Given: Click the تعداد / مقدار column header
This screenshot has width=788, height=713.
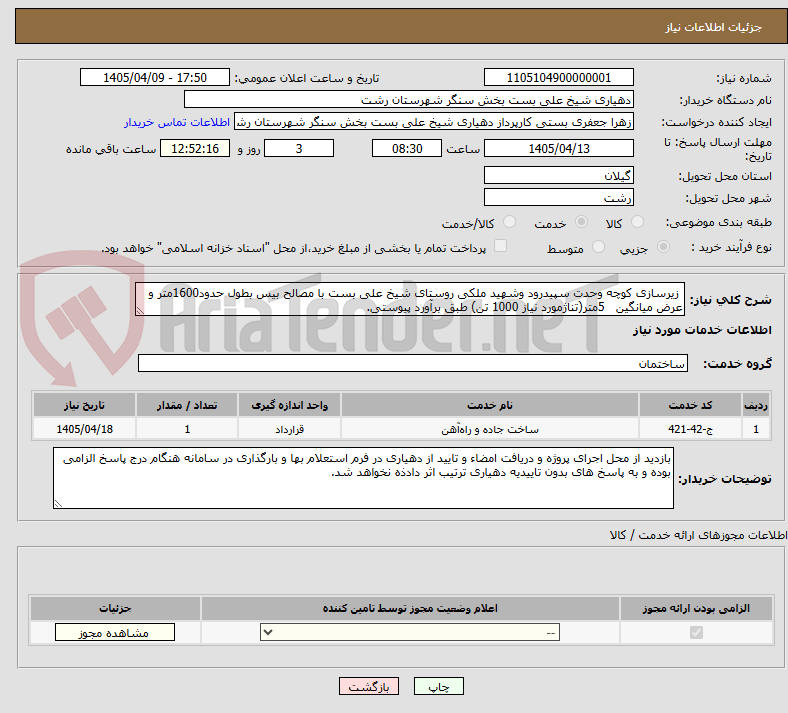Looking at the screenshot, I should tap(187, 405).
